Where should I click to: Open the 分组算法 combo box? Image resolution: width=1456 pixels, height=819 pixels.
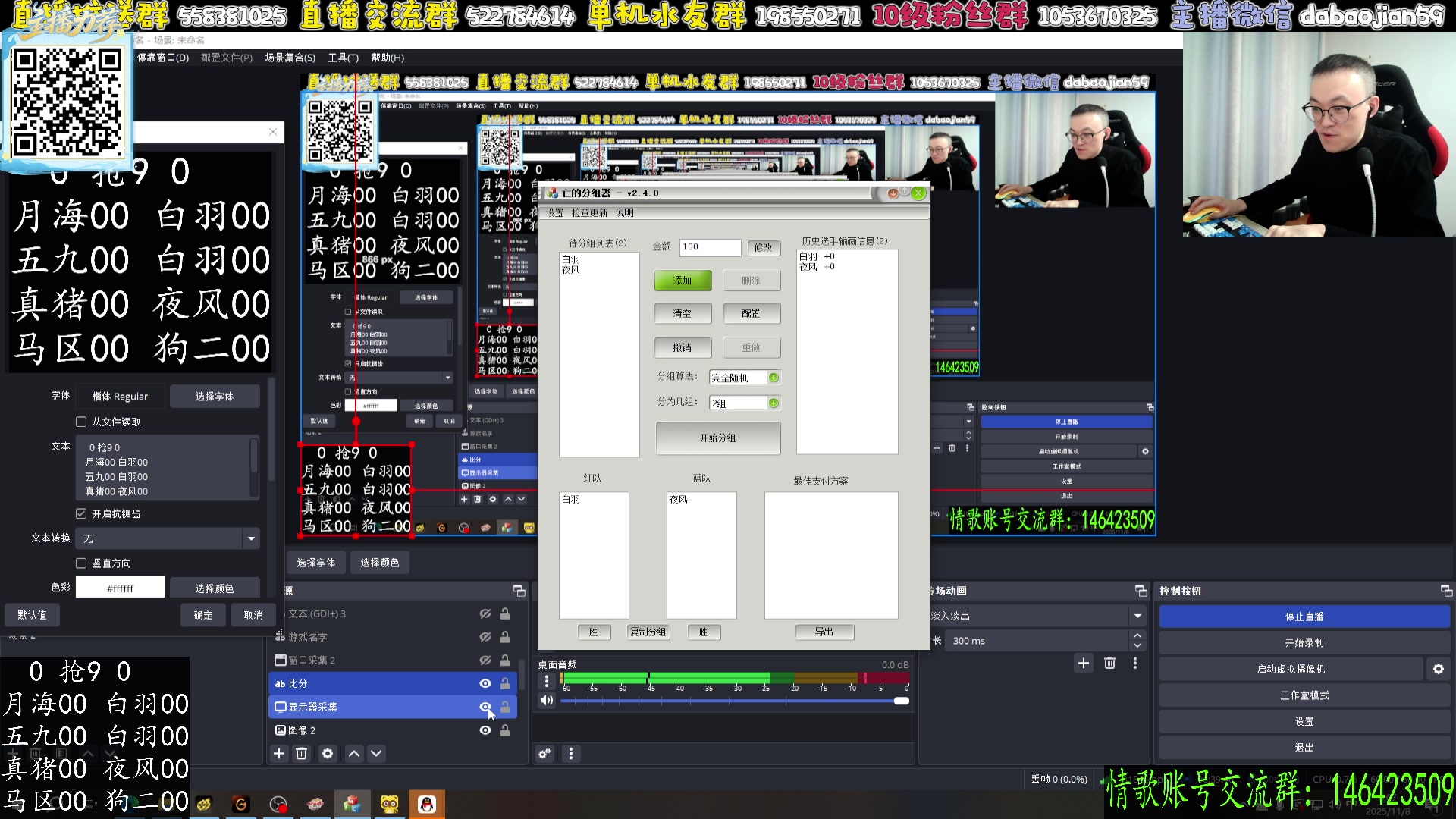pos(773,378)
